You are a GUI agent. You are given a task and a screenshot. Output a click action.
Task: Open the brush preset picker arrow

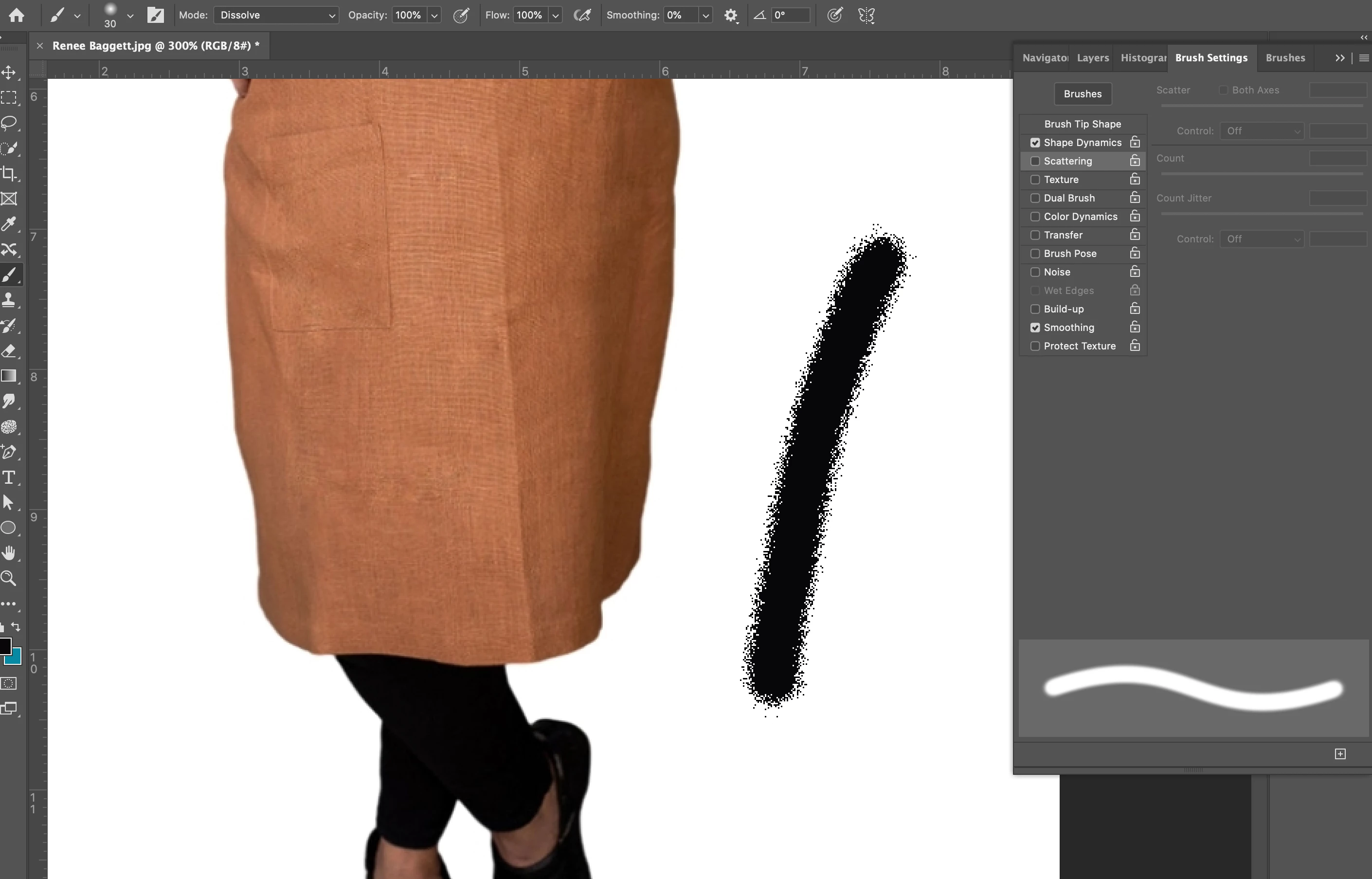130,16
